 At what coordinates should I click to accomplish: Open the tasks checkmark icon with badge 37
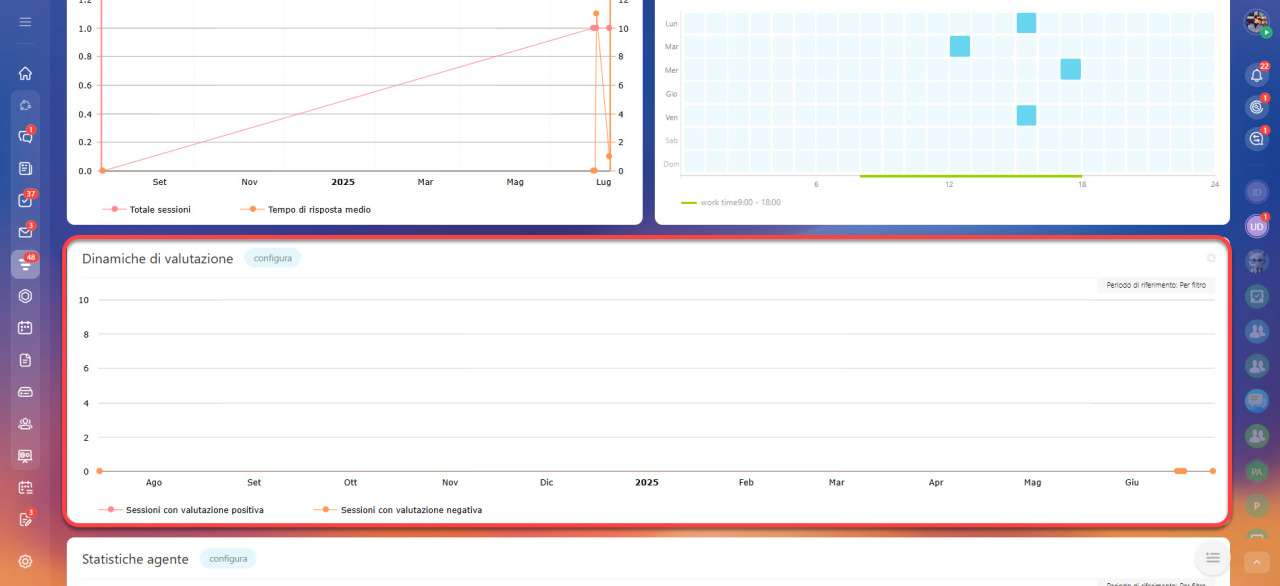click(x=25, y=200)
